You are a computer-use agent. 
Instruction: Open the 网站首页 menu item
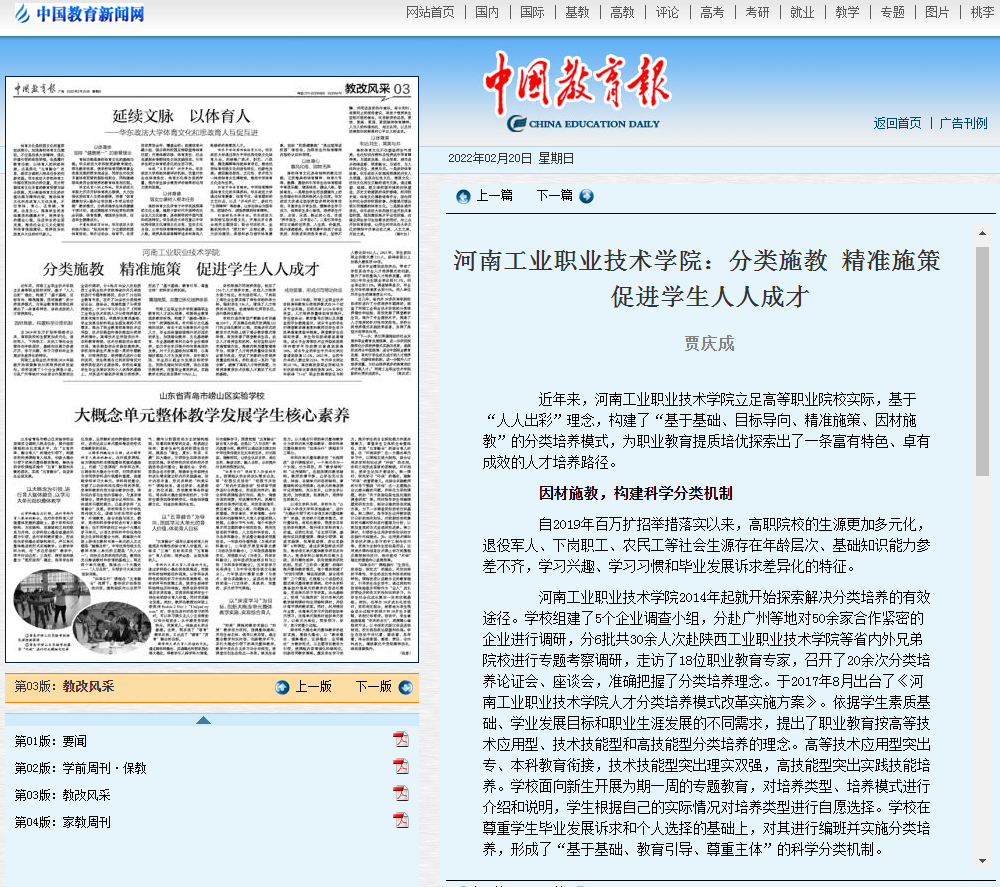[430, 12]
